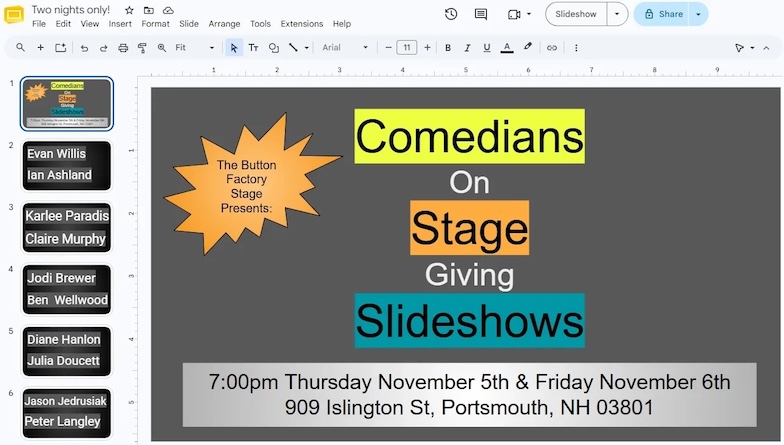The image size is (784, 445).
Task: Open the File menu
Action: (38, 24)
